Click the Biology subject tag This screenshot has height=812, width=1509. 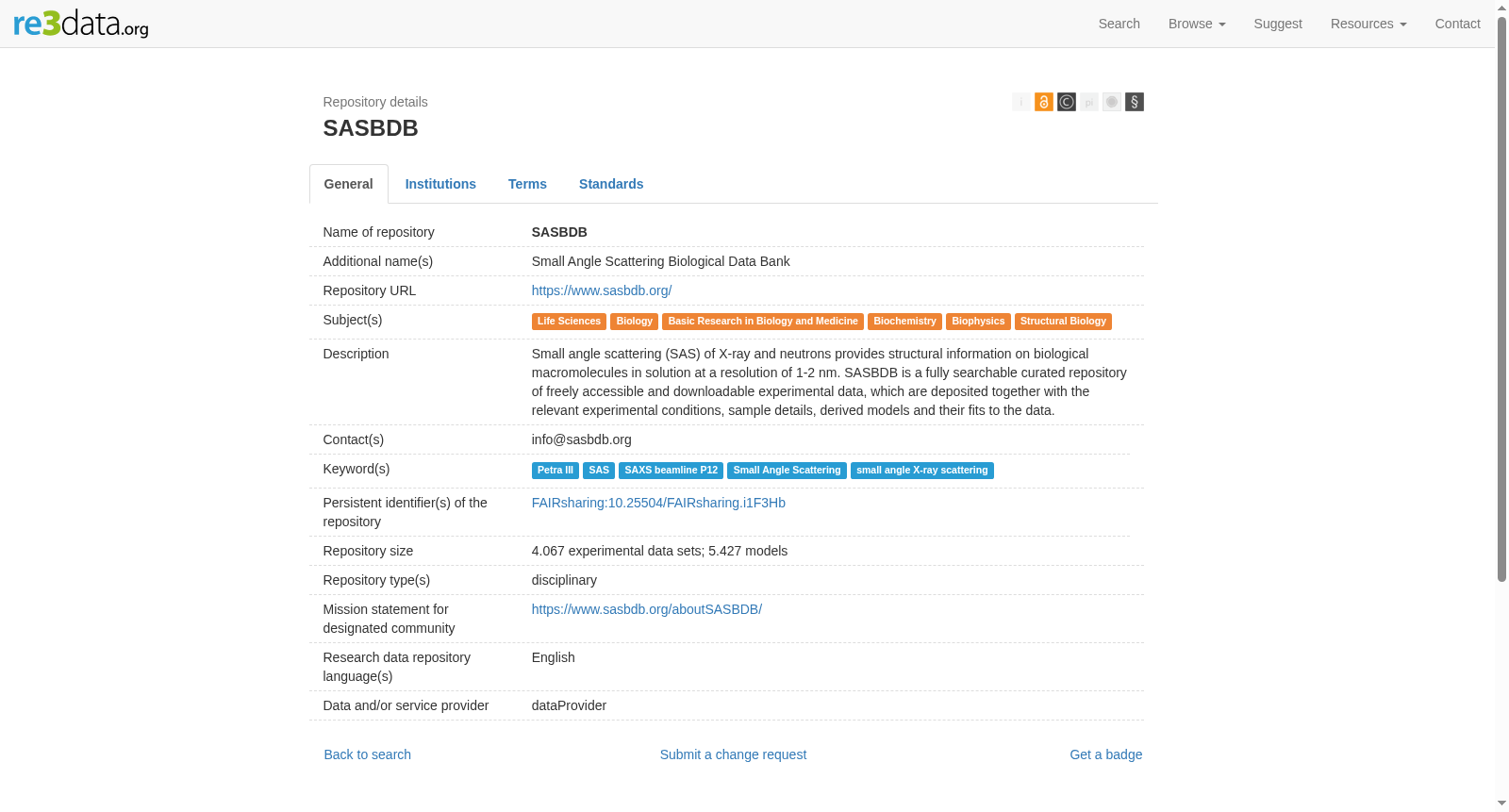click(x=634, y=322)
